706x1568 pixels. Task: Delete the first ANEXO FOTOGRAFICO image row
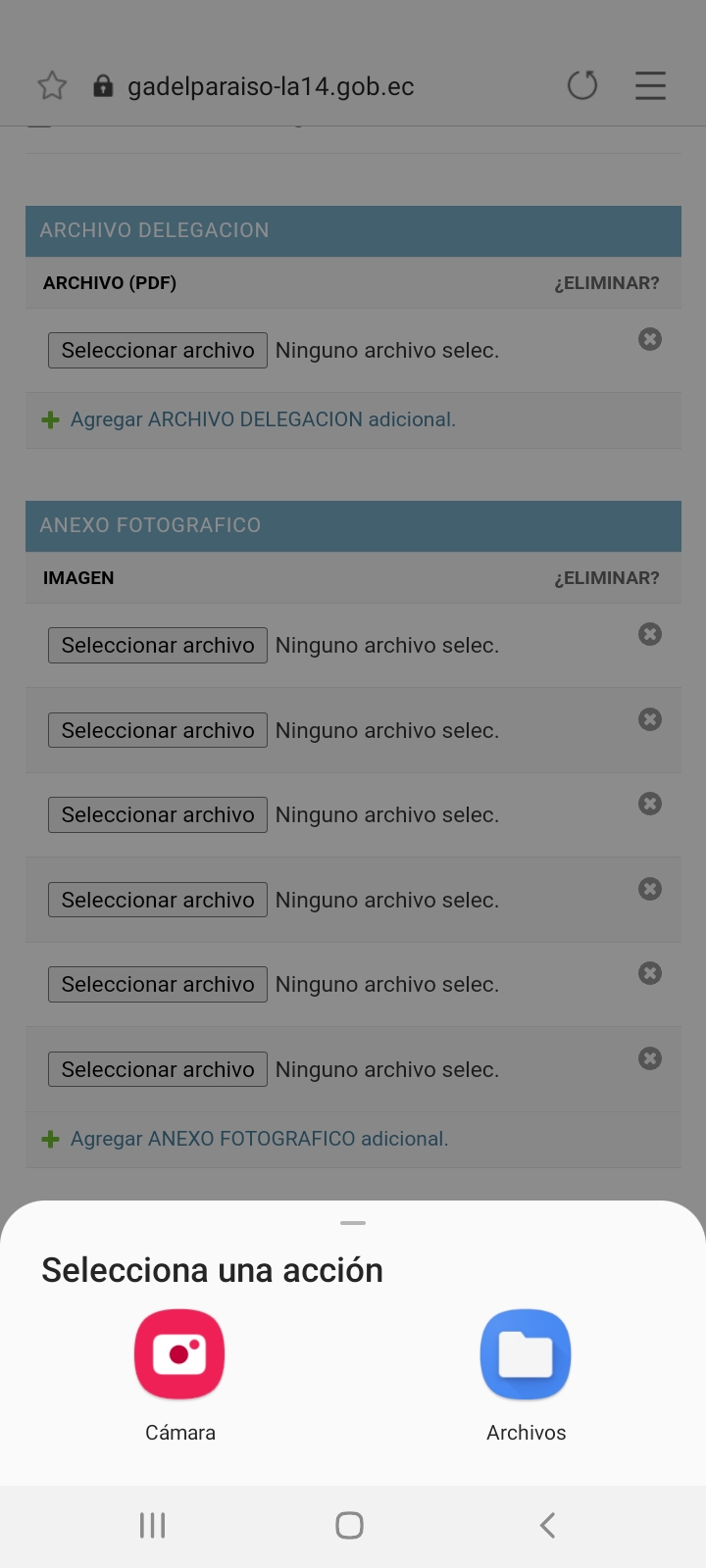pyautogui.click(x=650, y=634)
